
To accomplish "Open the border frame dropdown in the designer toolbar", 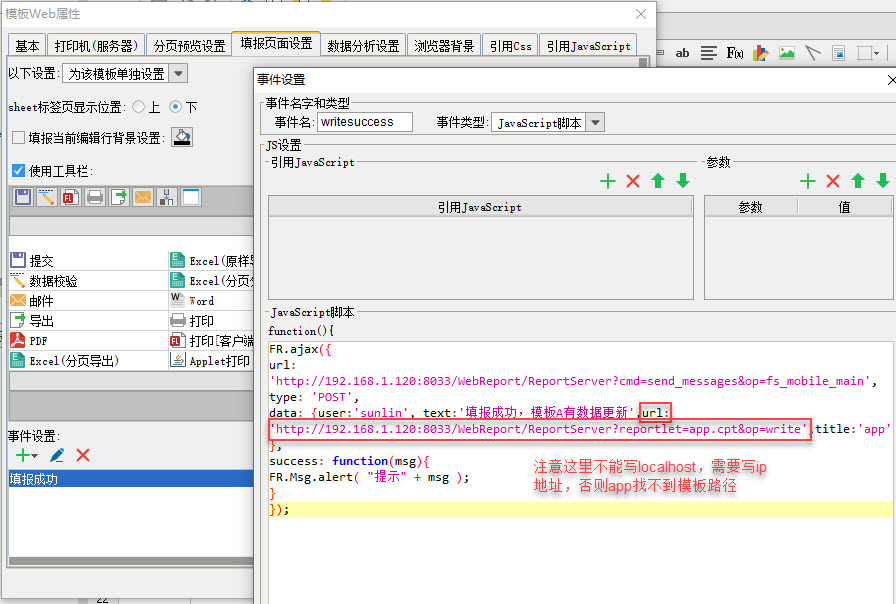I will 868,53.
